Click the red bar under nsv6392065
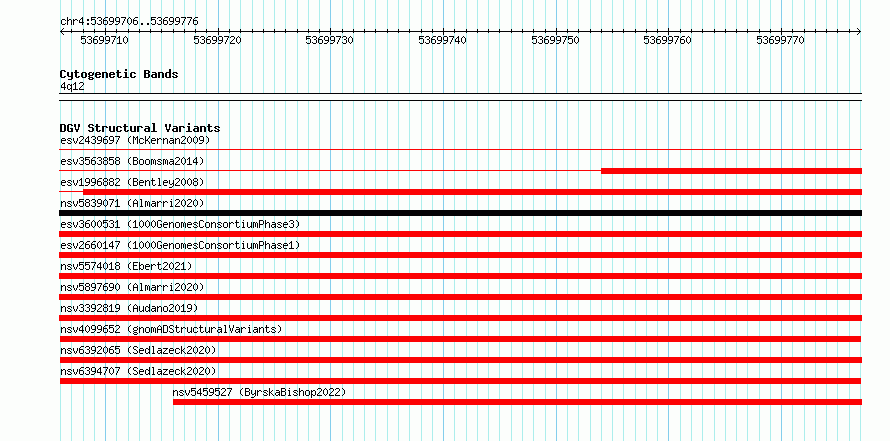This screenshot has width=890, height=441. [460, 360]
